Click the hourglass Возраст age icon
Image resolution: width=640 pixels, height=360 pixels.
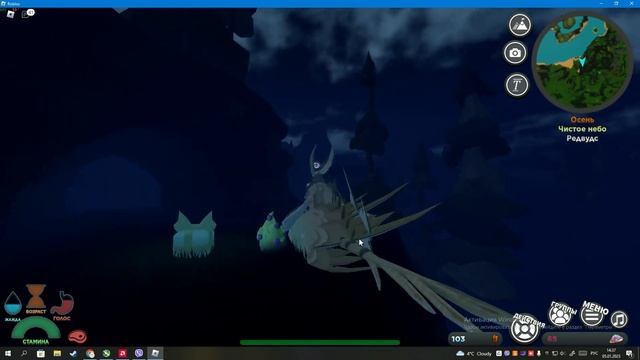(36, 299)
